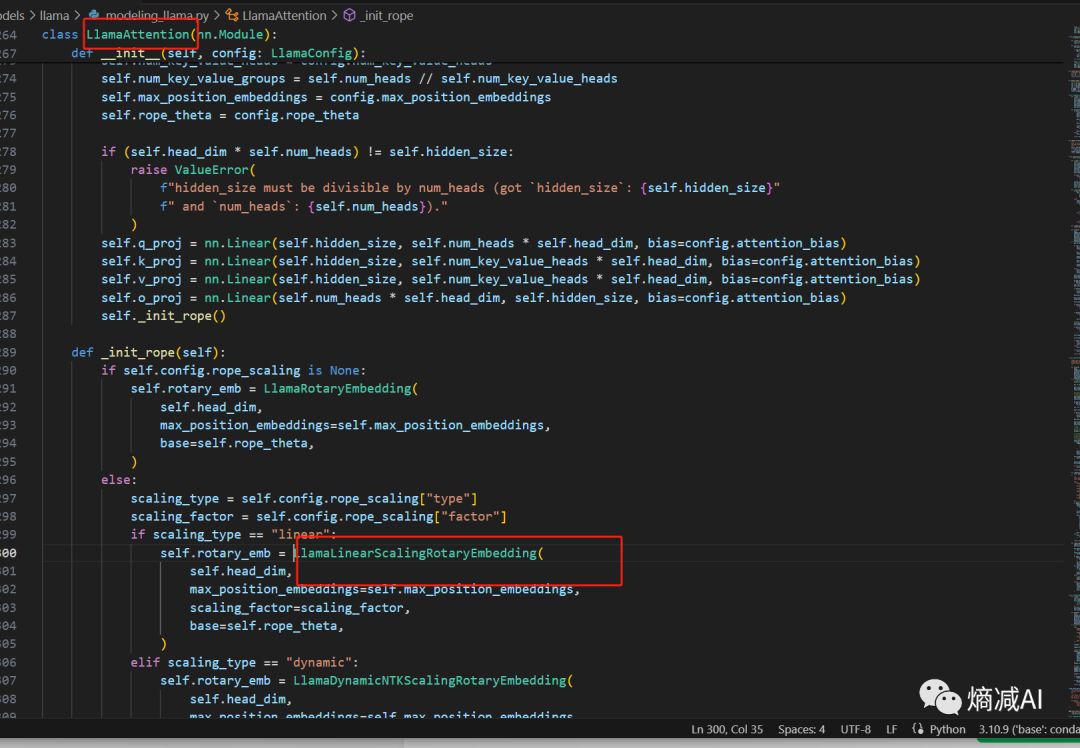
Task: Click self.k_proj assignment line
Action: click(510, 261)
